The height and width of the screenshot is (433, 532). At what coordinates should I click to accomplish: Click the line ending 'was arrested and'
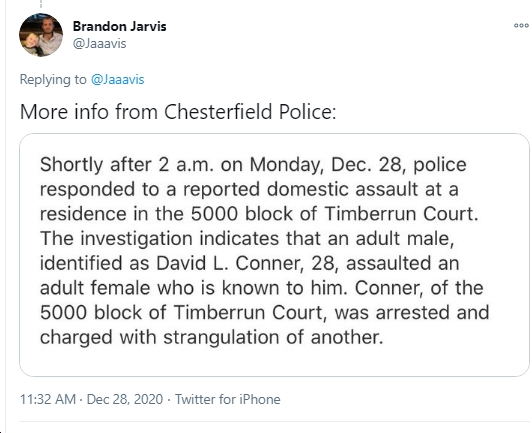tap(265, 313)
